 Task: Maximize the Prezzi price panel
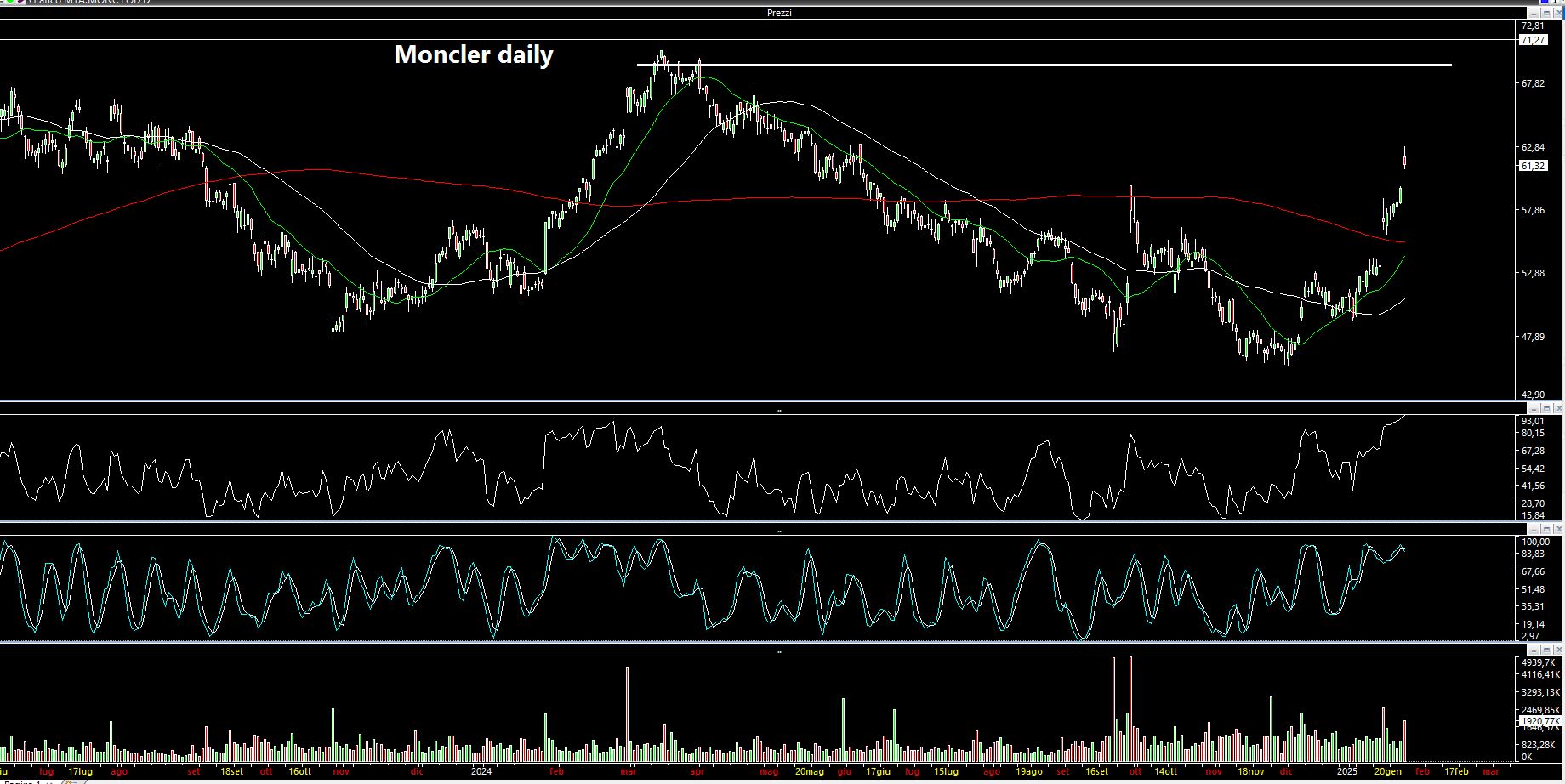tap(1546, 13)
